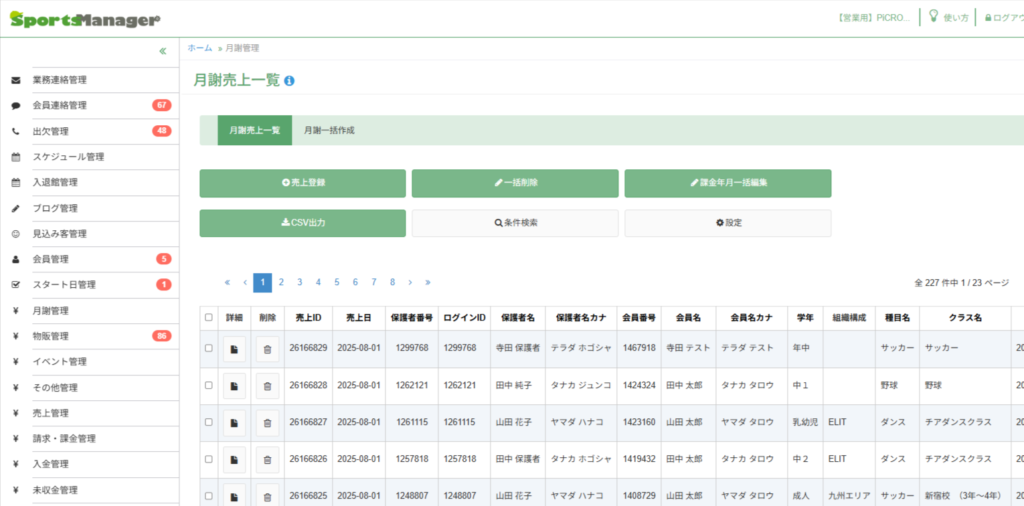Click the smiley icon beside 見込み客管理
Viewport: 1024px width, 506px height.
click(16, 234)
